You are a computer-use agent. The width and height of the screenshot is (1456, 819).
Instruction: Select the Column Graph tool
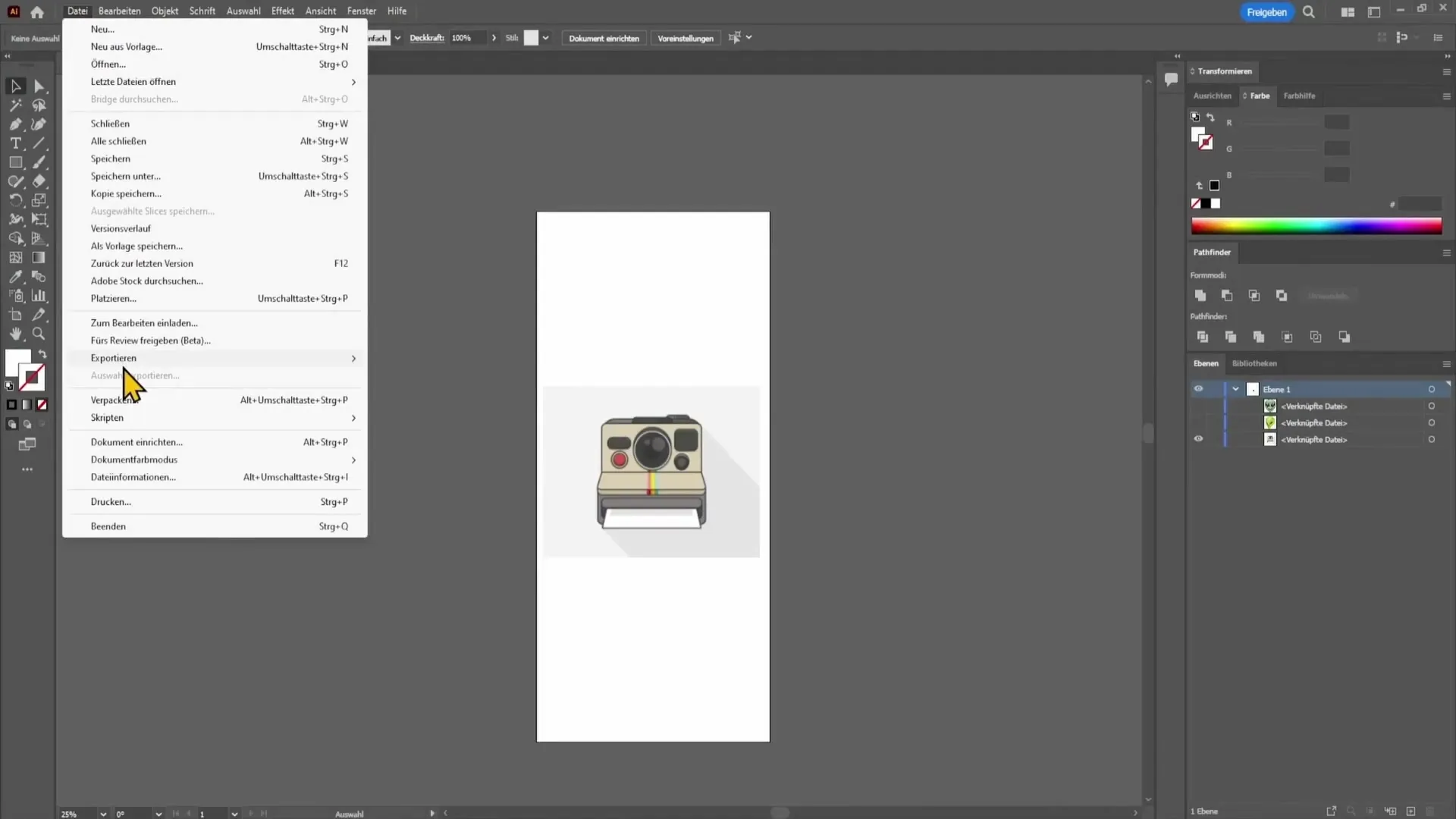click(39, 296)
